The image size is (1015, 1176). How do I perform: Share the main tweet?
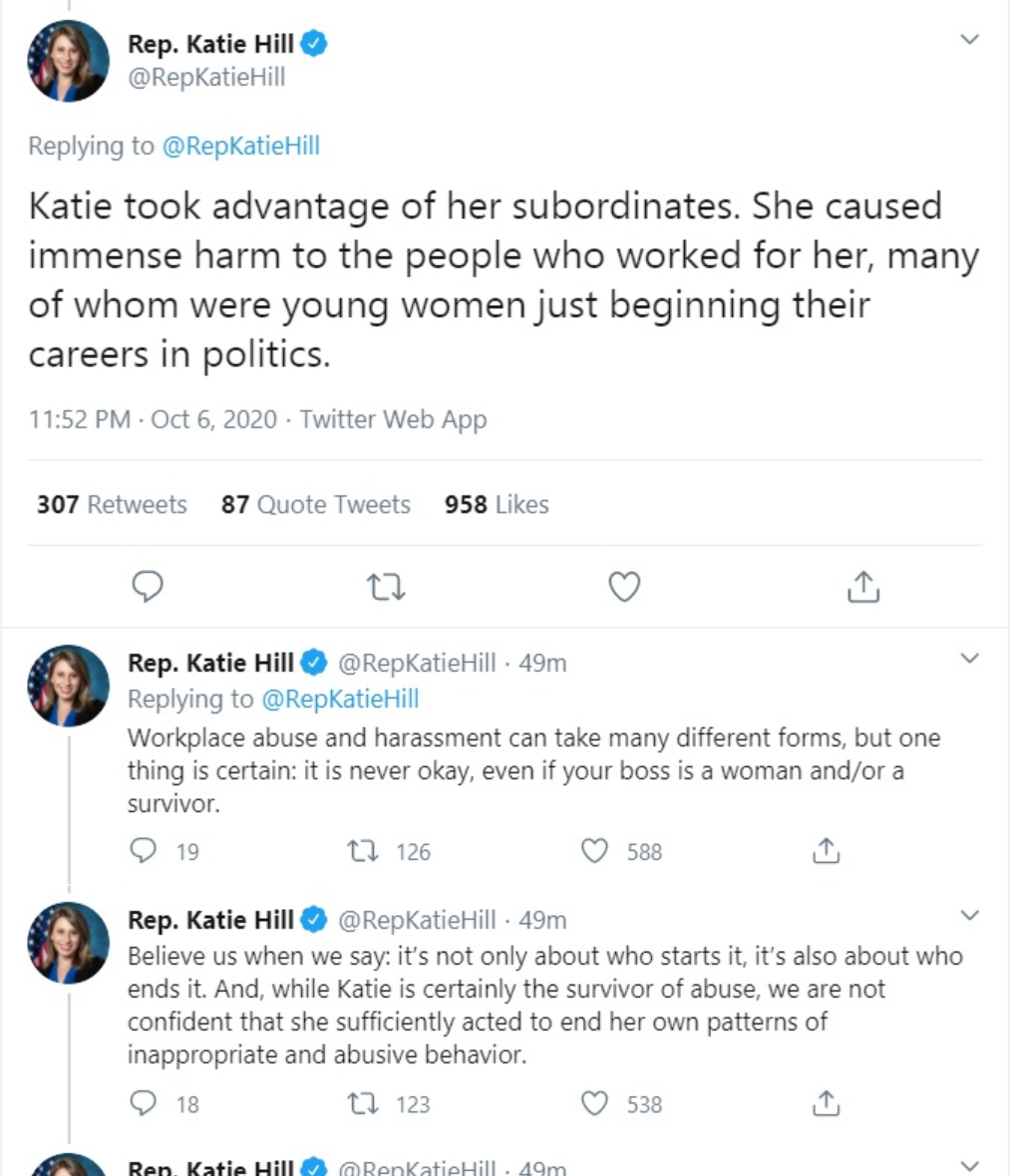coord(863,587)
